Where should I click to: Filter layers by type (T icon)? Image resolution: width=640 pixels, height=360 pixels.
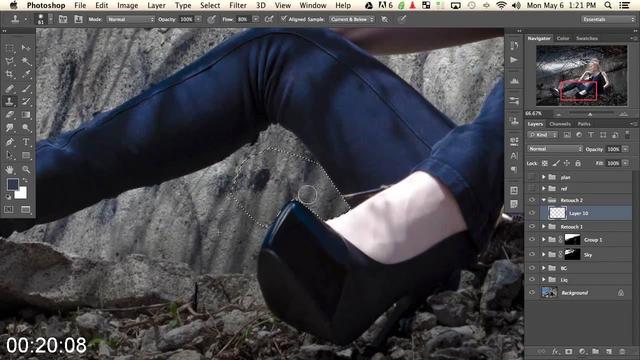(x=591, y=135)
